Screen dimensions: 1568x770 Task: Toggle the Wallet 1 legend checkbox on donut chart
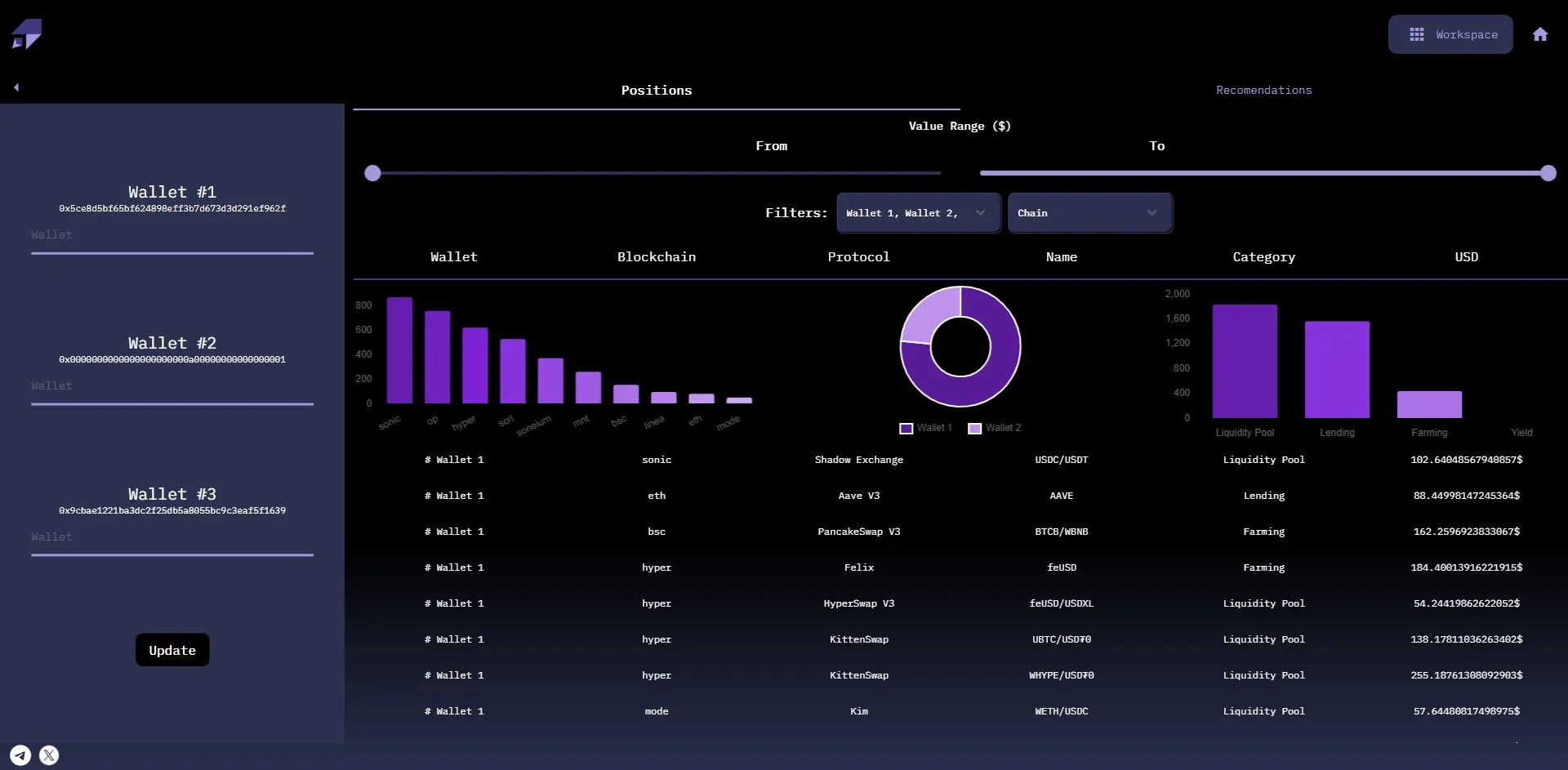906,427
